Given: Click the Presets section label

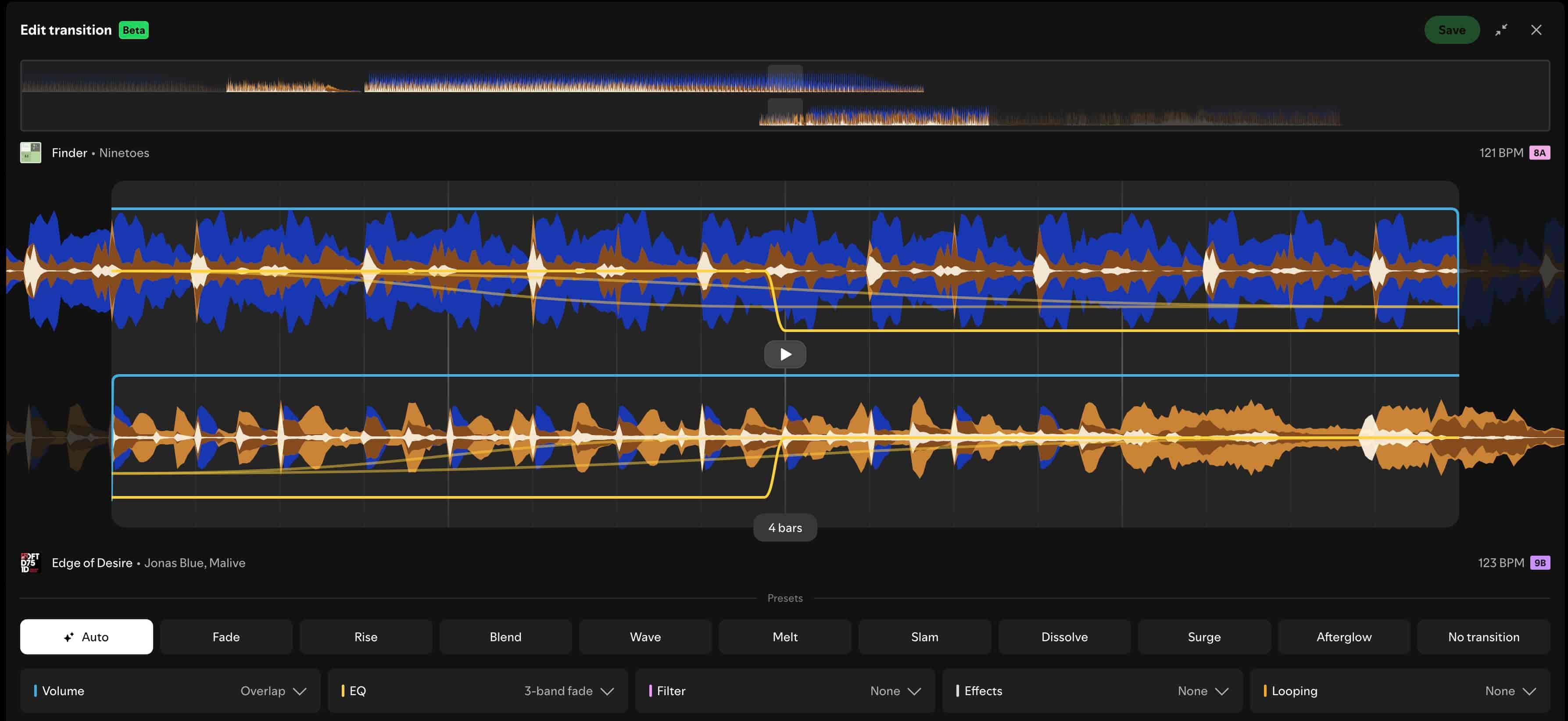Looking at the screenshot, I should 784,598.
